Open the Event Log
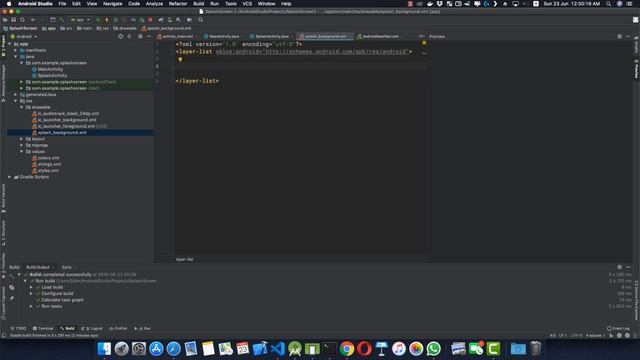Image resolution: width=640 pixels, height=360 pixels. (x=618, y=329)
